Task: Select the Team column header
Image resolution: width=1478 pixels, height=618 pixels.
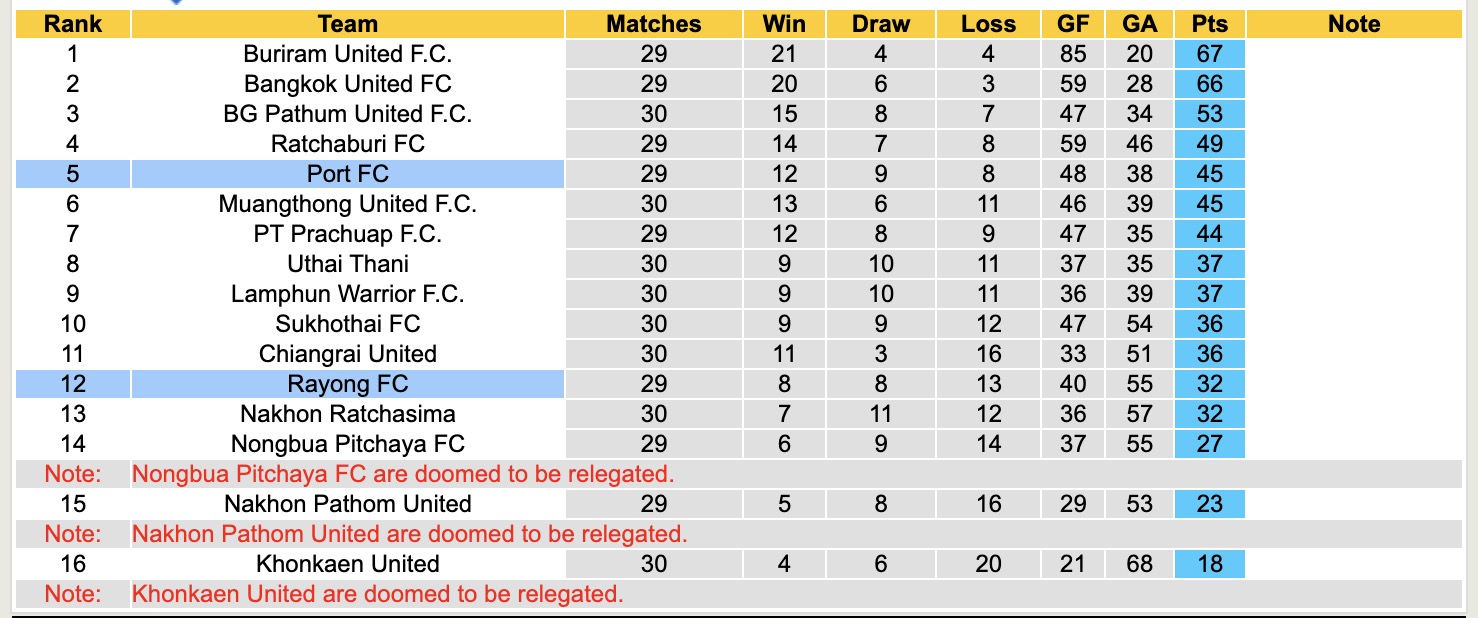Action: pyautogui.click(x=347, y=24)
